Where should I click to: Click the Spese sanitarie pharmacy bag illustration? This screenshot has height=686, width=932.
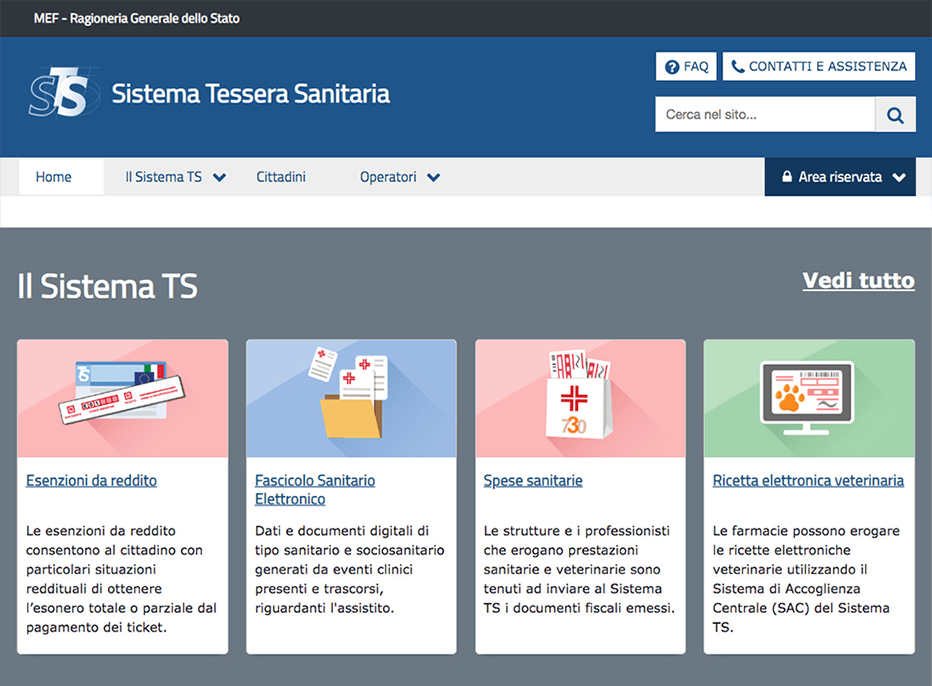(580, 398)
